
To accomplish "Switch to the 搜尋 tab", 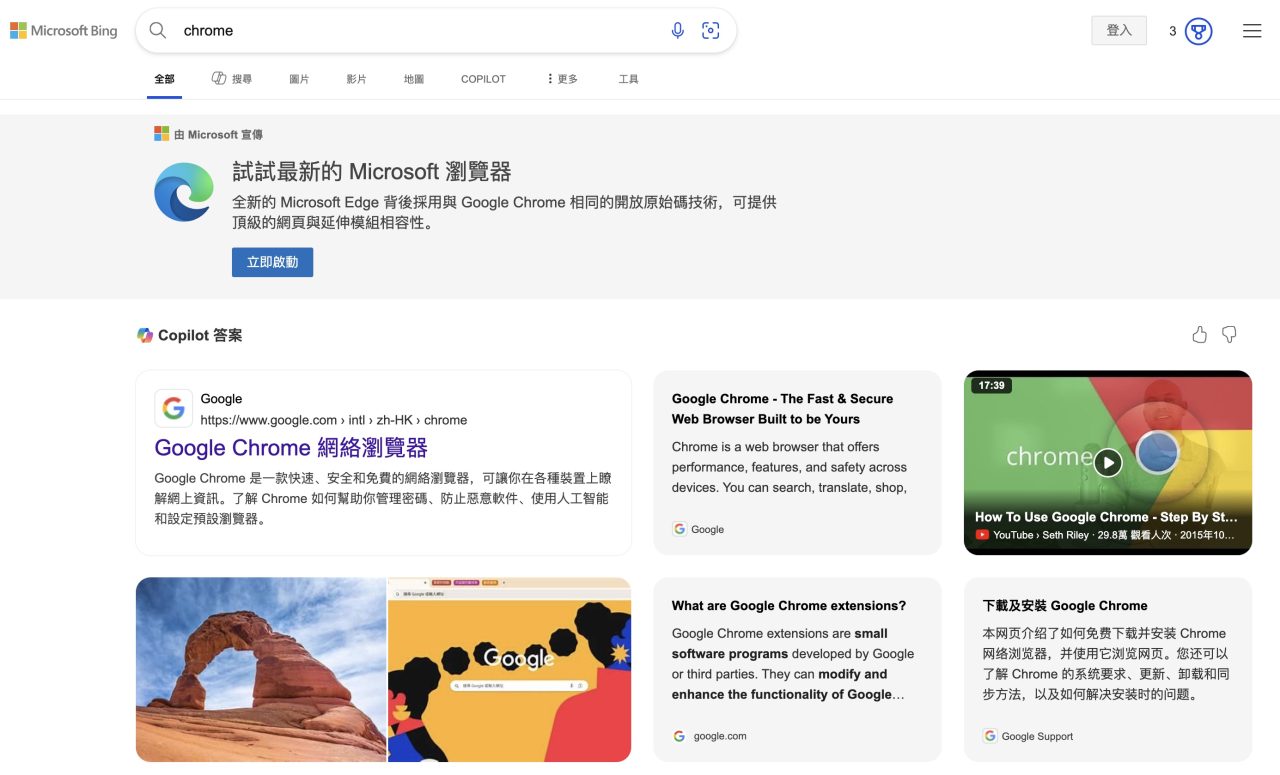I will point(232,79).
